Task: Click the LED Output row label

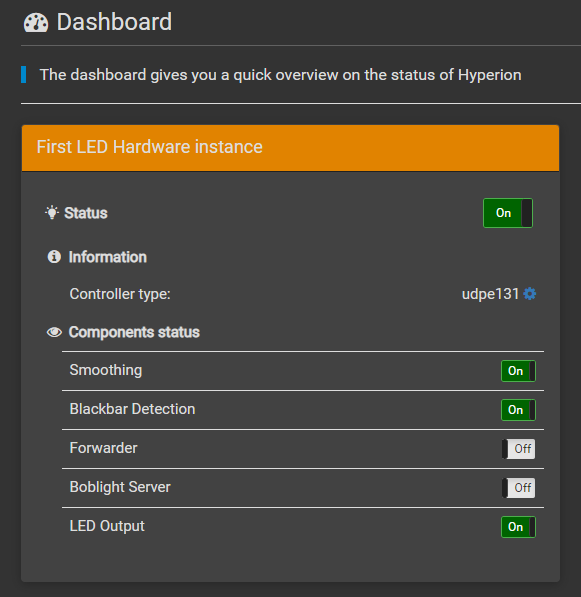Action: (x=107, y=526)
